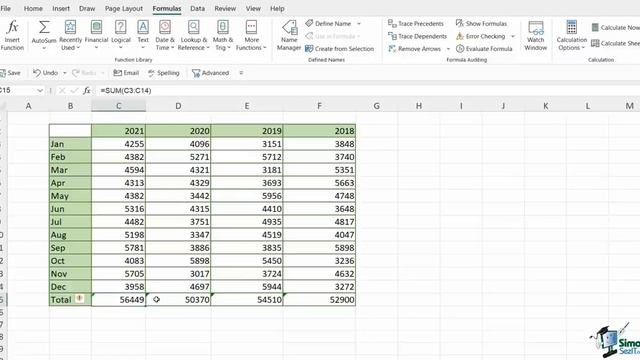This screenshot has height=360, width=640.
Task: Open the Help tab
Action: (x=277, y=8)
